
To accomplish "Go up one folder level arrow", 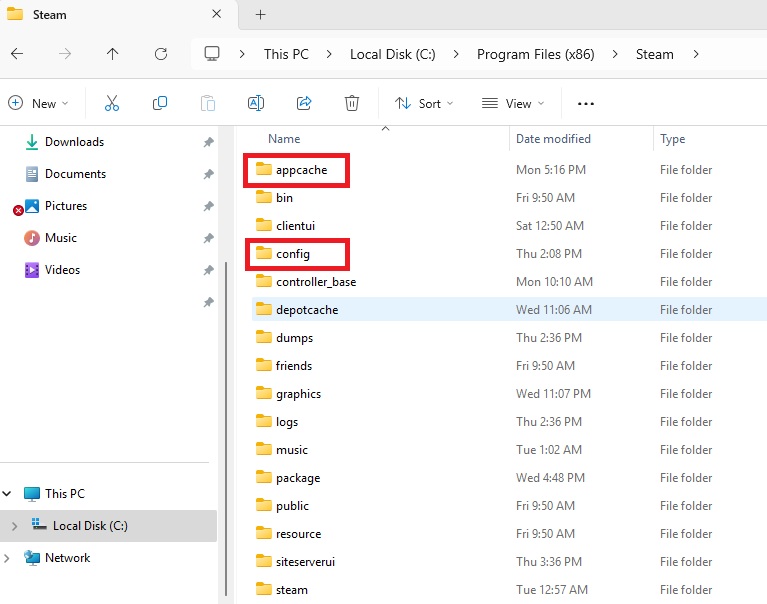I will 113,54.
